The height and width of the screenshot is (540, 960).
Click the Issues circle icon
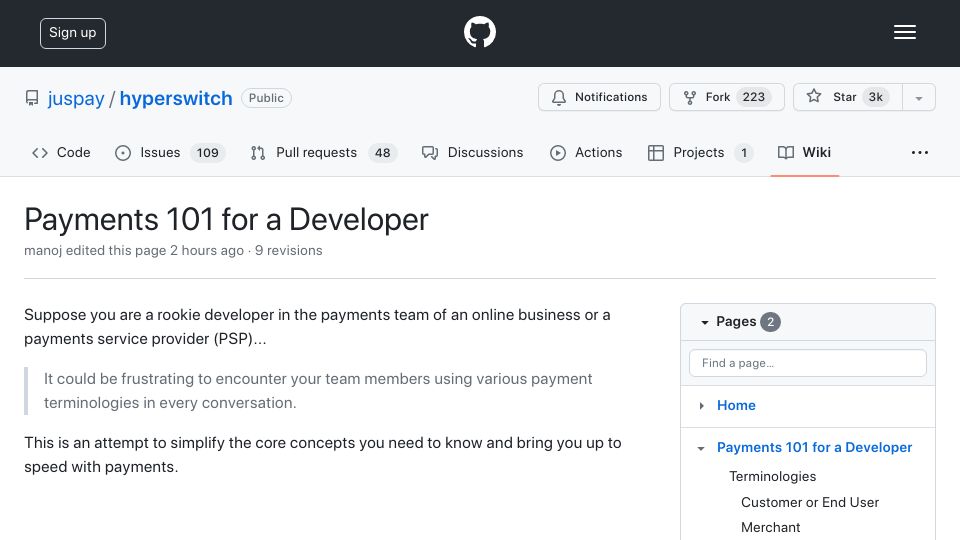122,152
